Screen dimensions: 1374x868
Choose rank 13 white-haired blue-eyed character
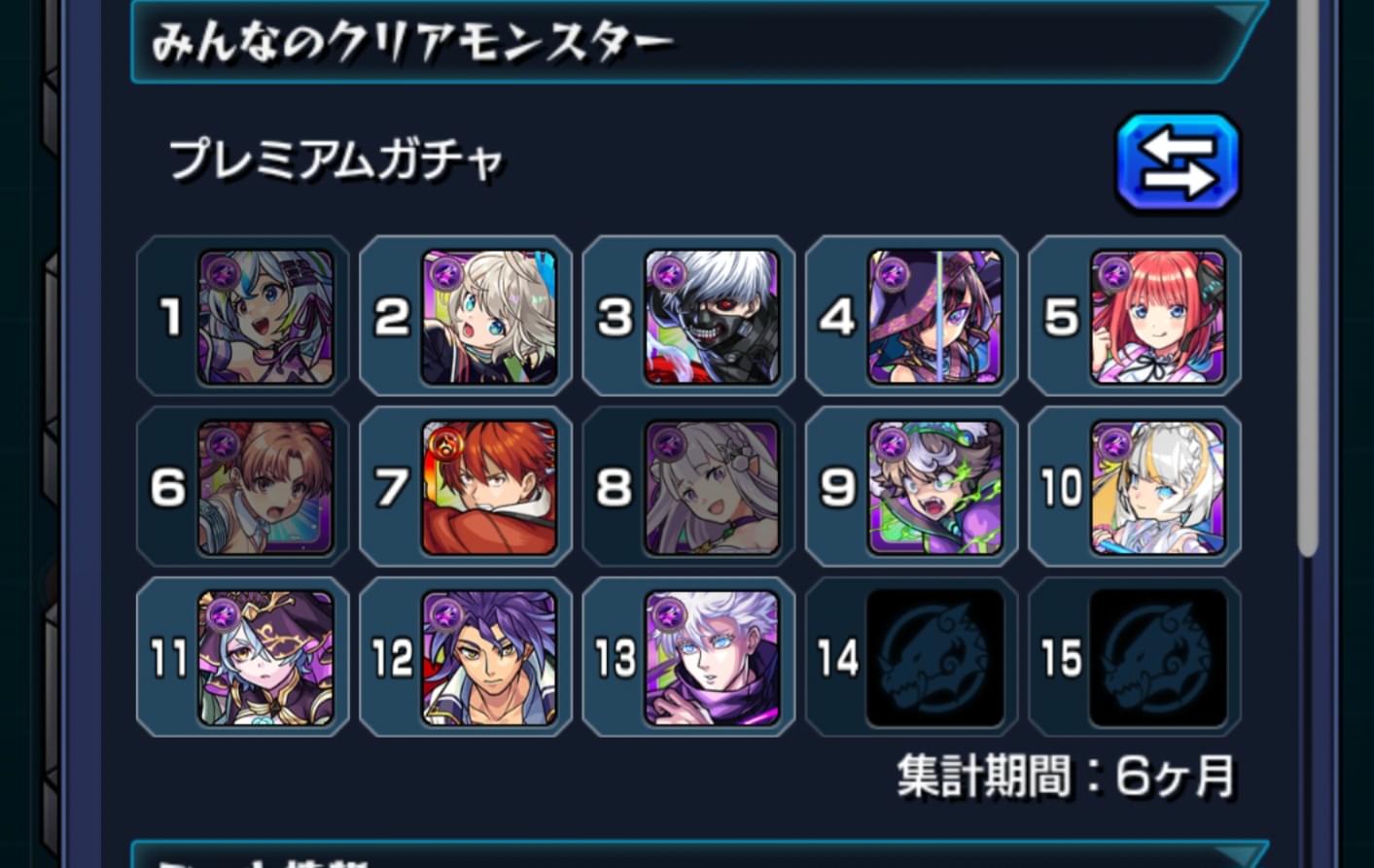tap(713, 658)
